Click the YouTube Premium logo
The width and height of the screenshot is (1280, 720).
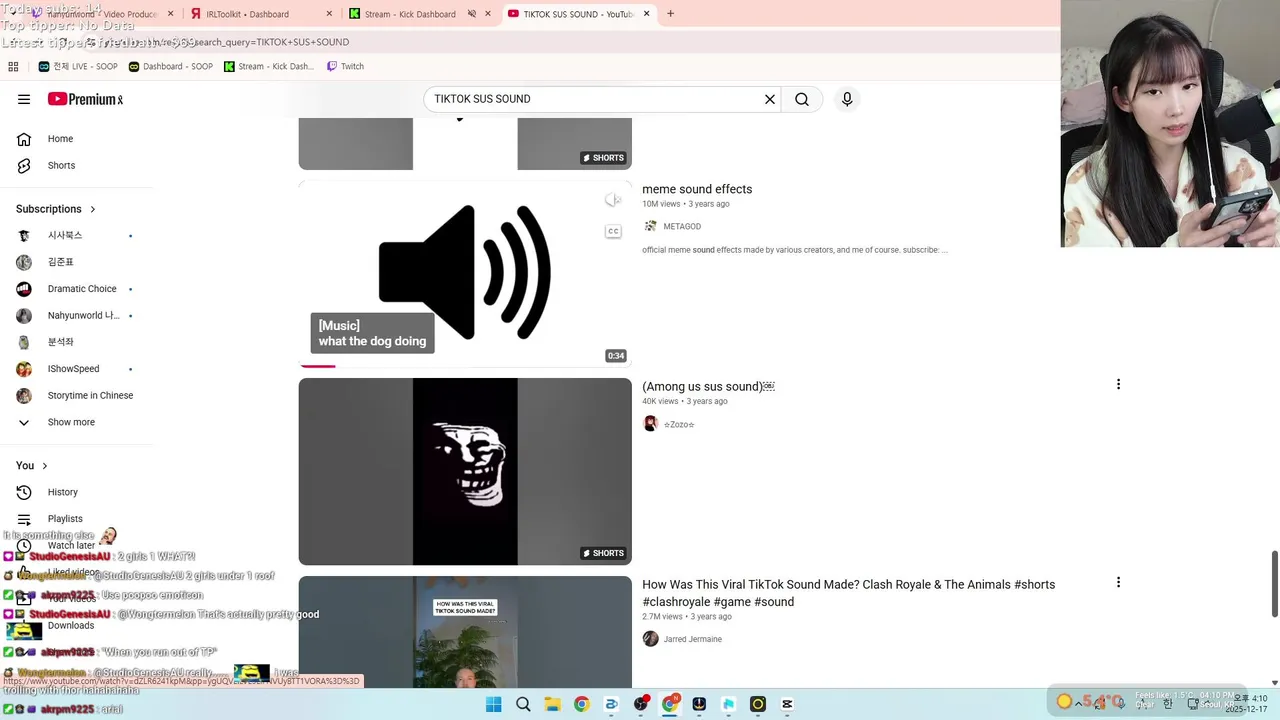coord(85,99)
